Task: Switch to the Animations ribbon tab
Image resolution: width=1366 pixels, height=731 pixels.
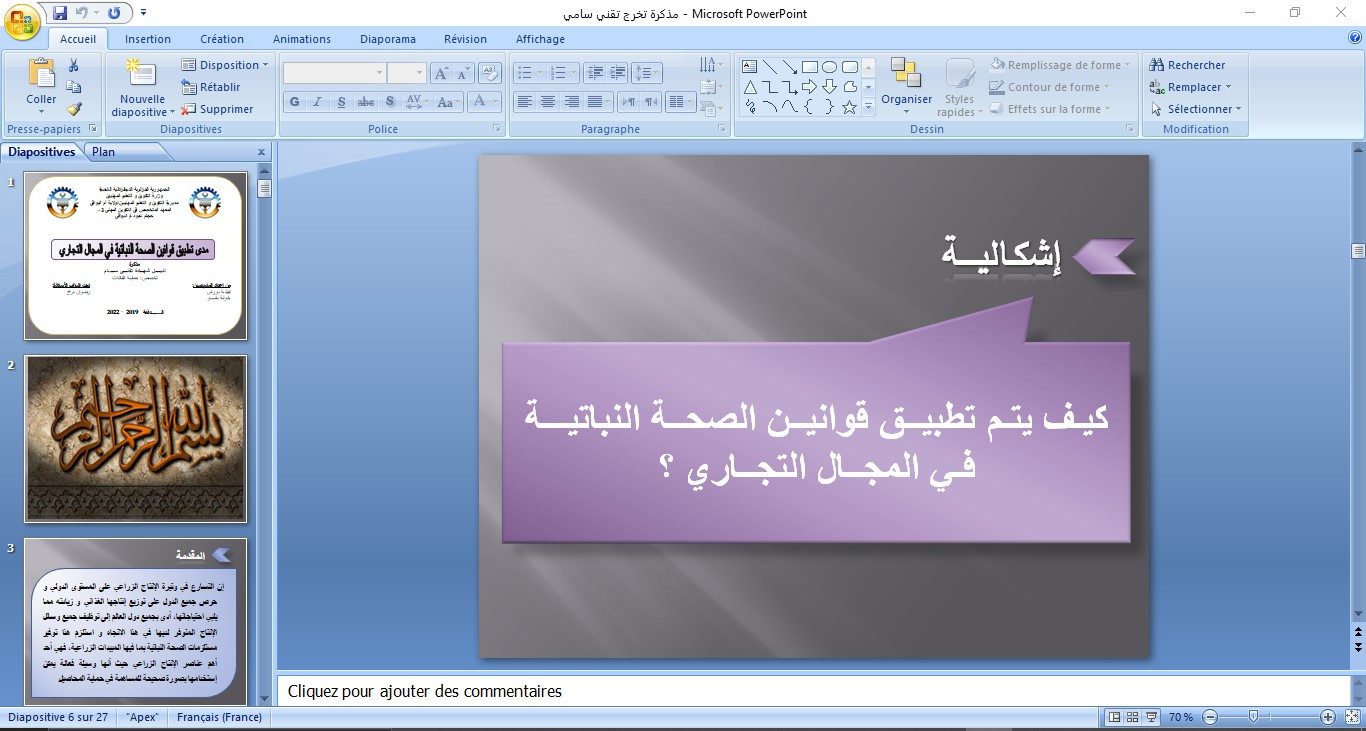Action: (302, 39)
